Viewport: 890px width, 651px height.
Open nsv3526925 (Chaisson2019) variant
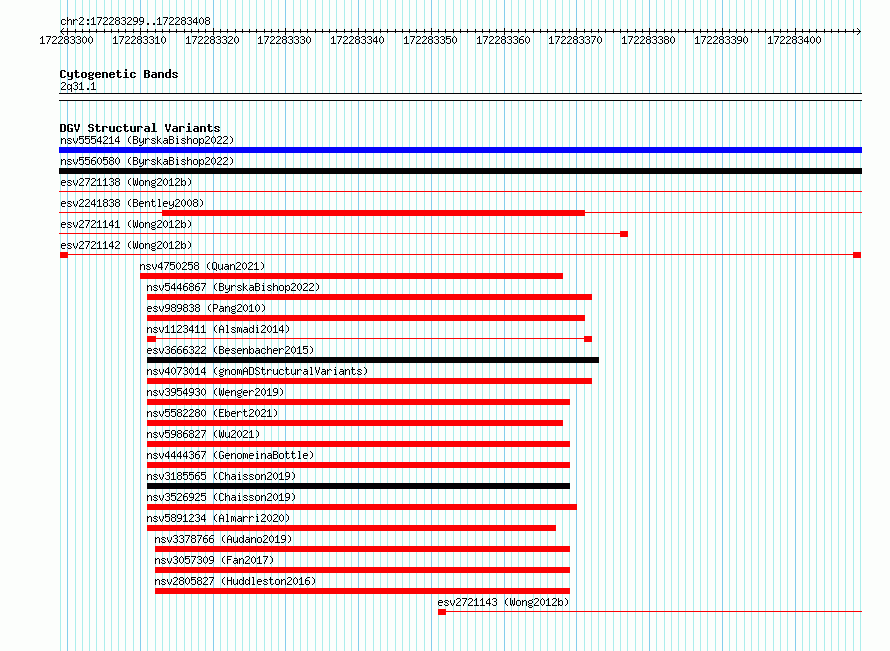(221, 497)
